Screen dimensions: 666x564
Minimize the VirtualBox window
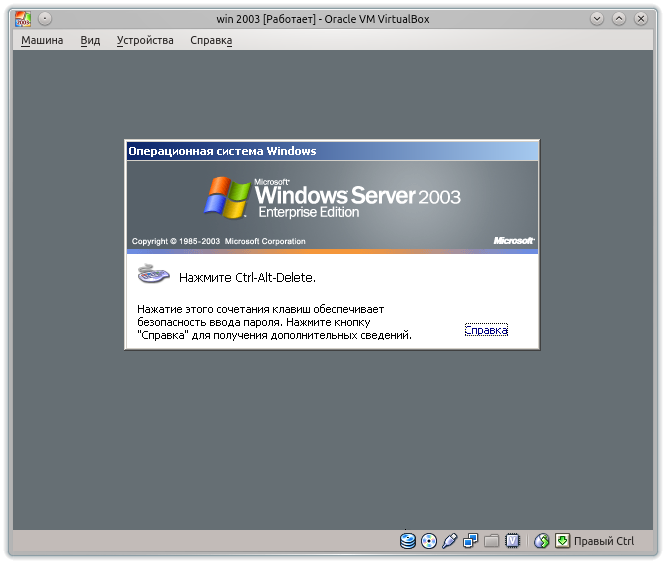click(x=597, y=19)
